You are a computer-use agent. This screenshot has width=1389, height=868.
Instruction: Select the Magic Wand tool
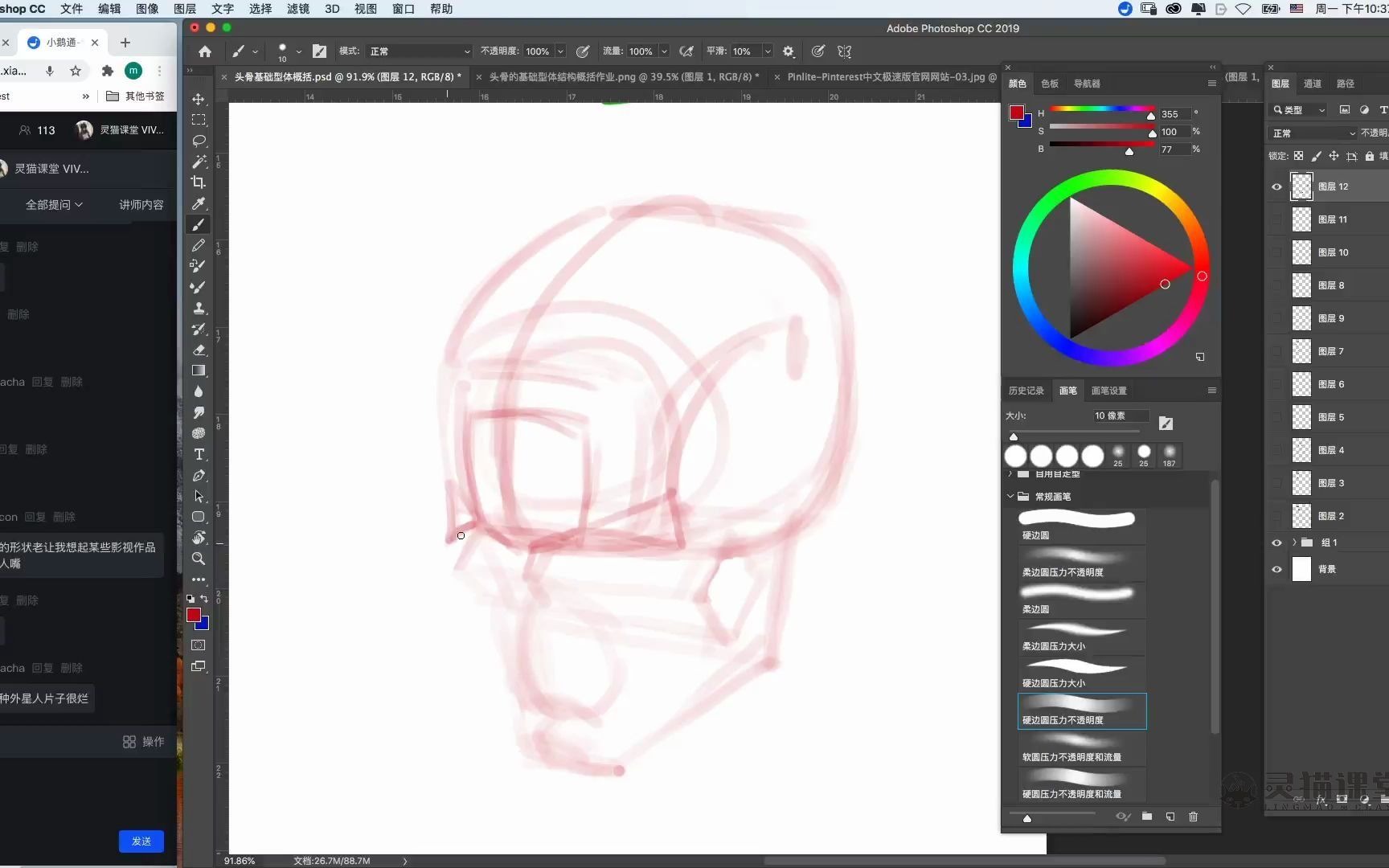[199, 162]
